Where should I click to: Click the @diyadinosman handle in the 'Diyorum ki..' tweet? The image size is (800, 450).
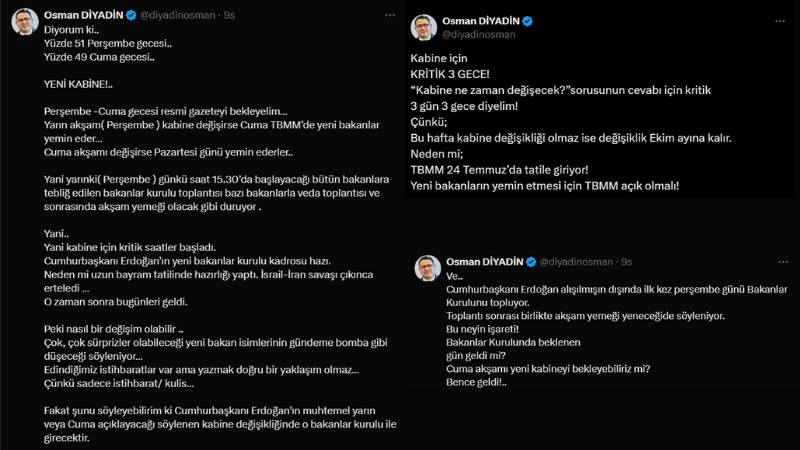178,15
